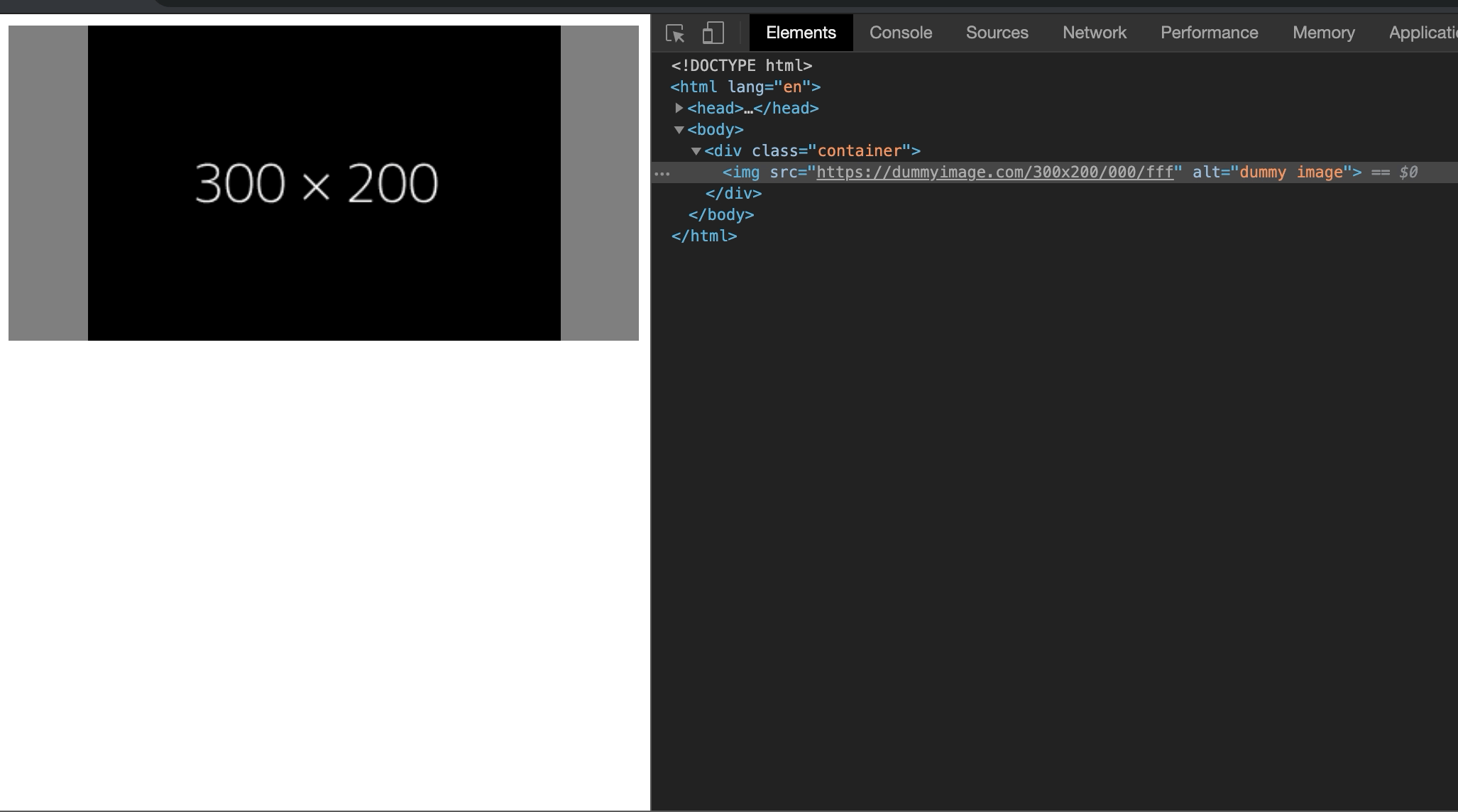Expand the head element node

(x=679, y=108)
